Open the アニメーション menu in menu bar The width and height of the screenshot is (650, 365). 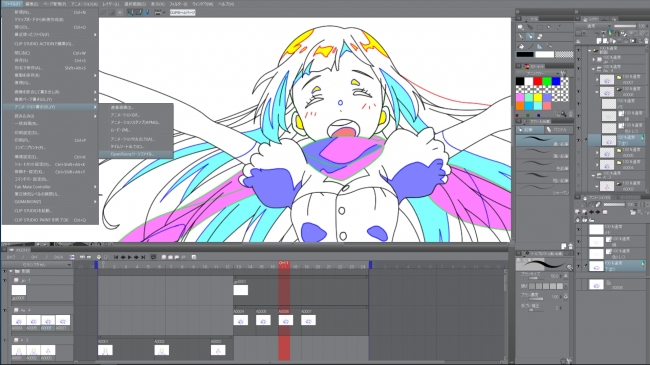tap(84, 4)
